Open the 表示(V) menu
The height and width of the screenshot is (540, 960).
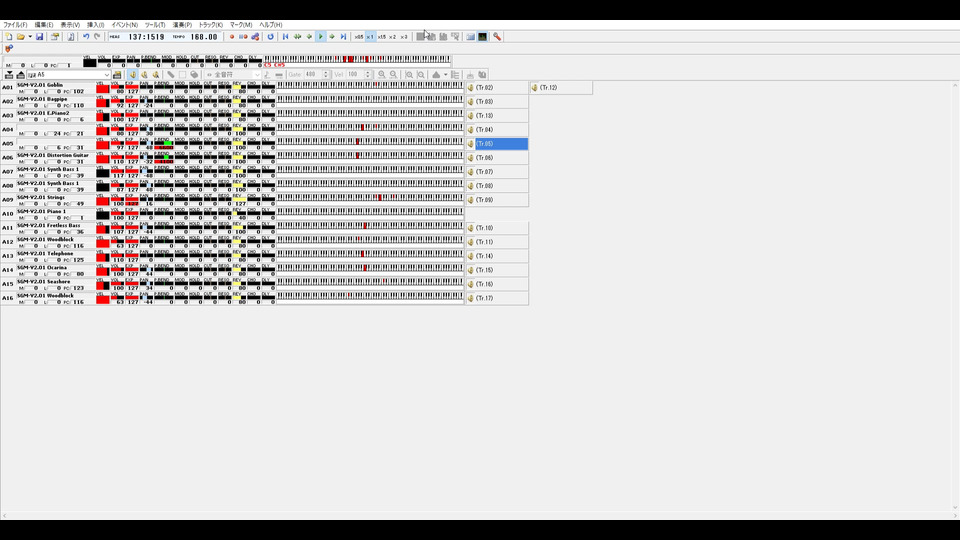tap(70, 25)
